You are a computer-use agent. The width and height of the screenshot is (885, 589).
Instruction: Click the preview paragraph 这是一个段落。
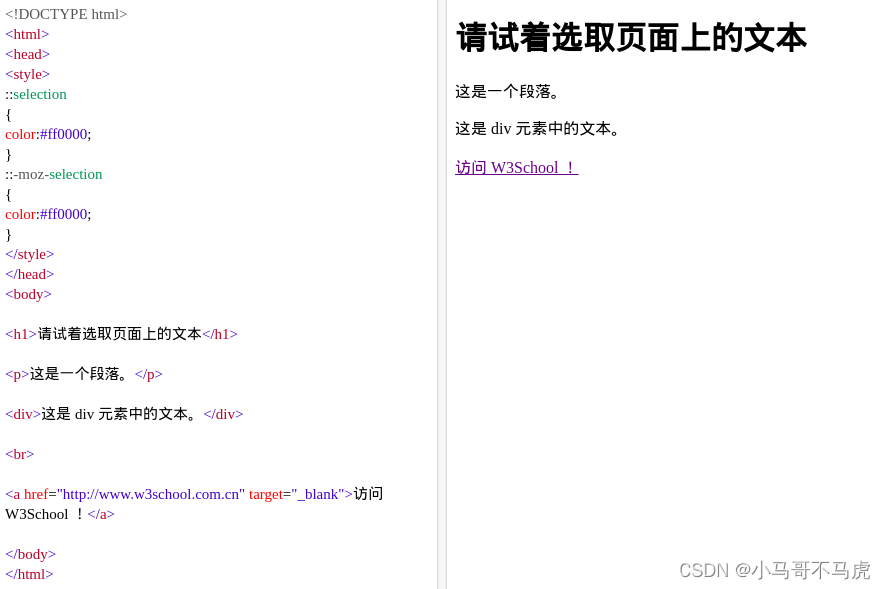[x=507, y=91]
